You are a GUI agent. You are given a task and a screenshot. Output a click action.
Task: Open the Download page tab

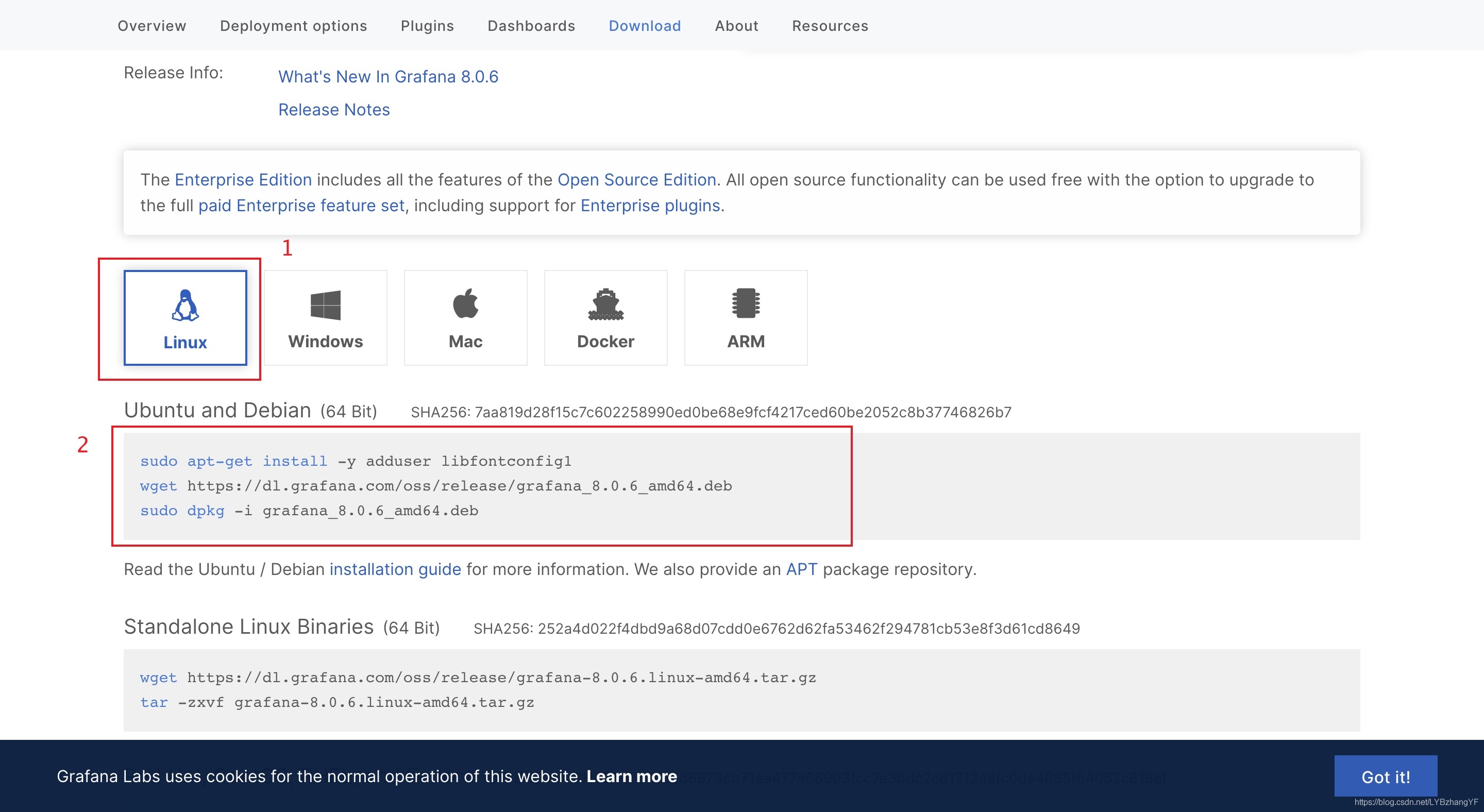coord(645,26)
